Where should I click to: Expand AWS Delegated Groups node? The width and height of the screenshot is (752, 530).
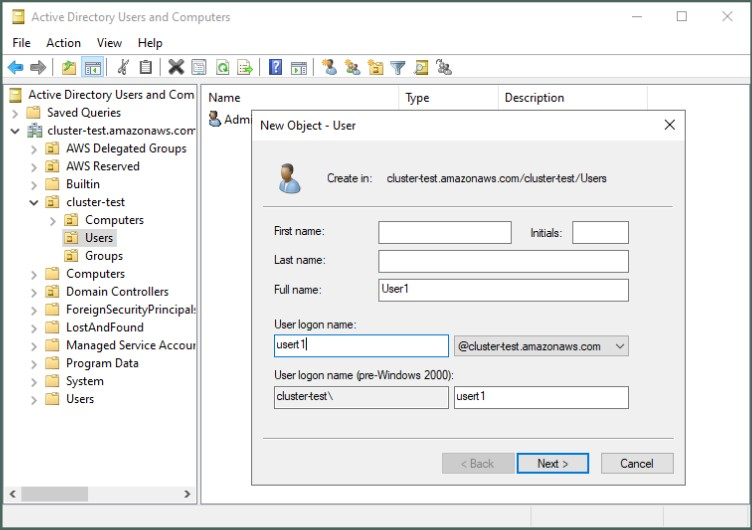point(34,149)
